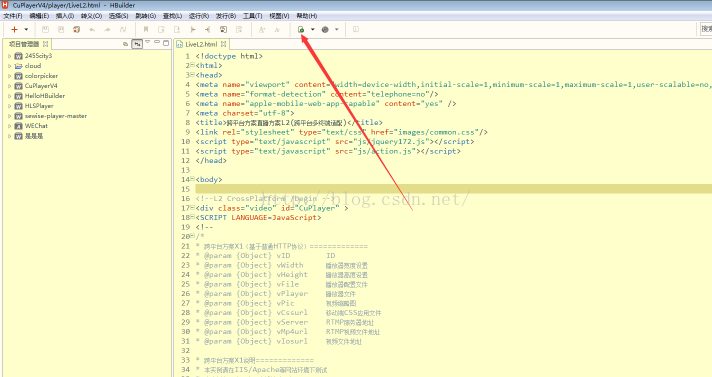
Task: Click the HBuilder app icon in the title bar
Action: point(5,5)
